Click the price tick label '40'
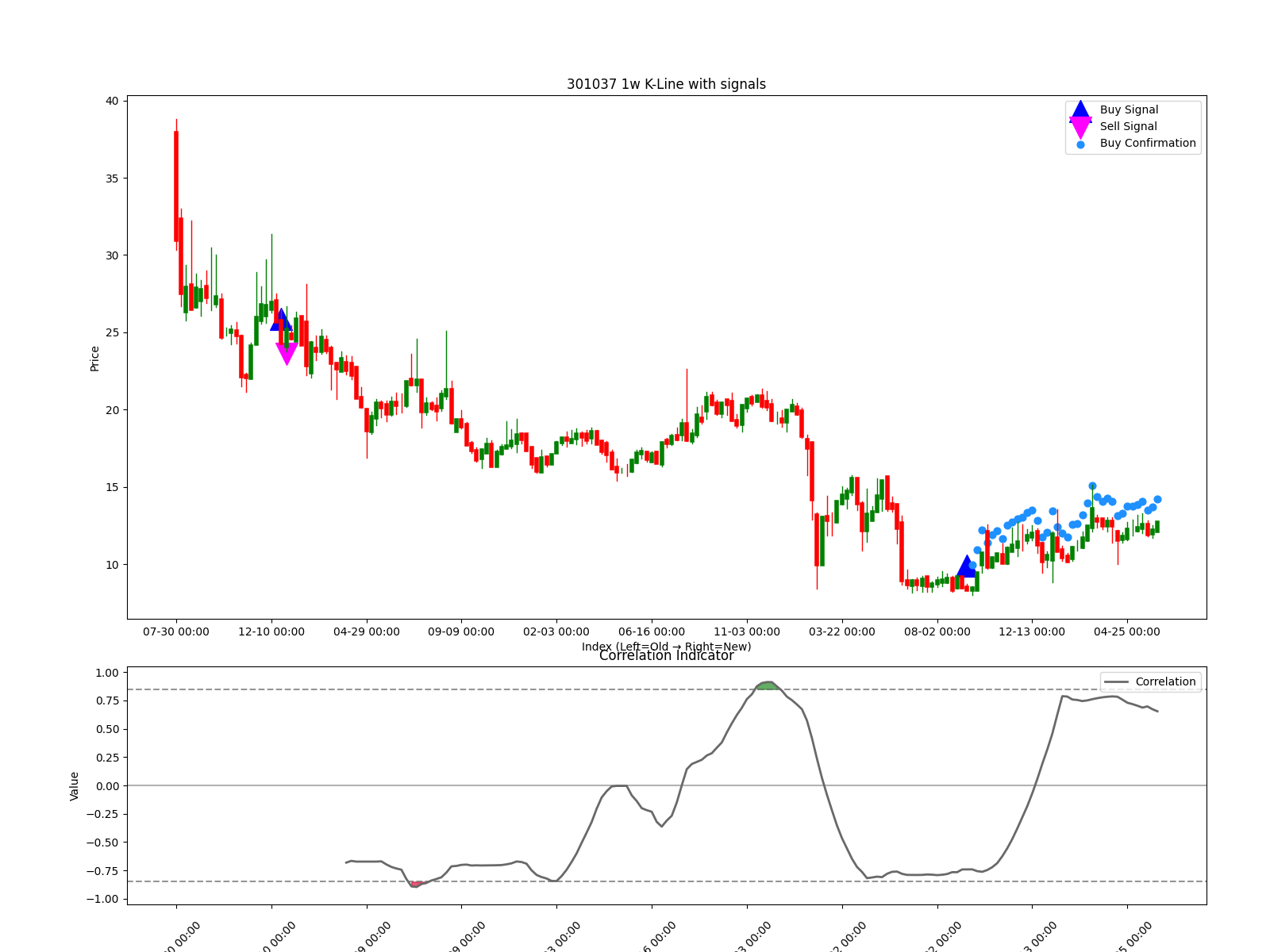Image resolution: width=1270 pixels, height=952 pixels. (x=112, y=101)
